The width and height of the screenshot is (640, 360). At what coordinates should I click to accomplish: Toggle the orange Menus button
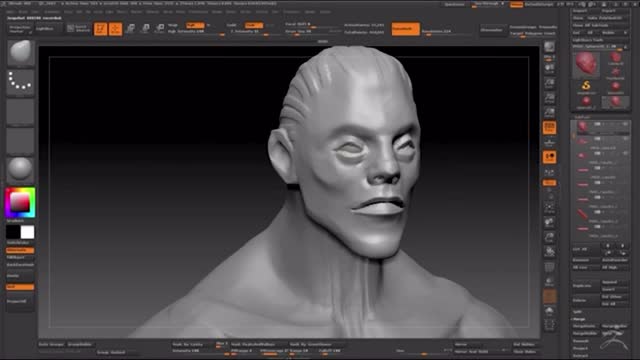pyautogui.click(x=516, y=4)
